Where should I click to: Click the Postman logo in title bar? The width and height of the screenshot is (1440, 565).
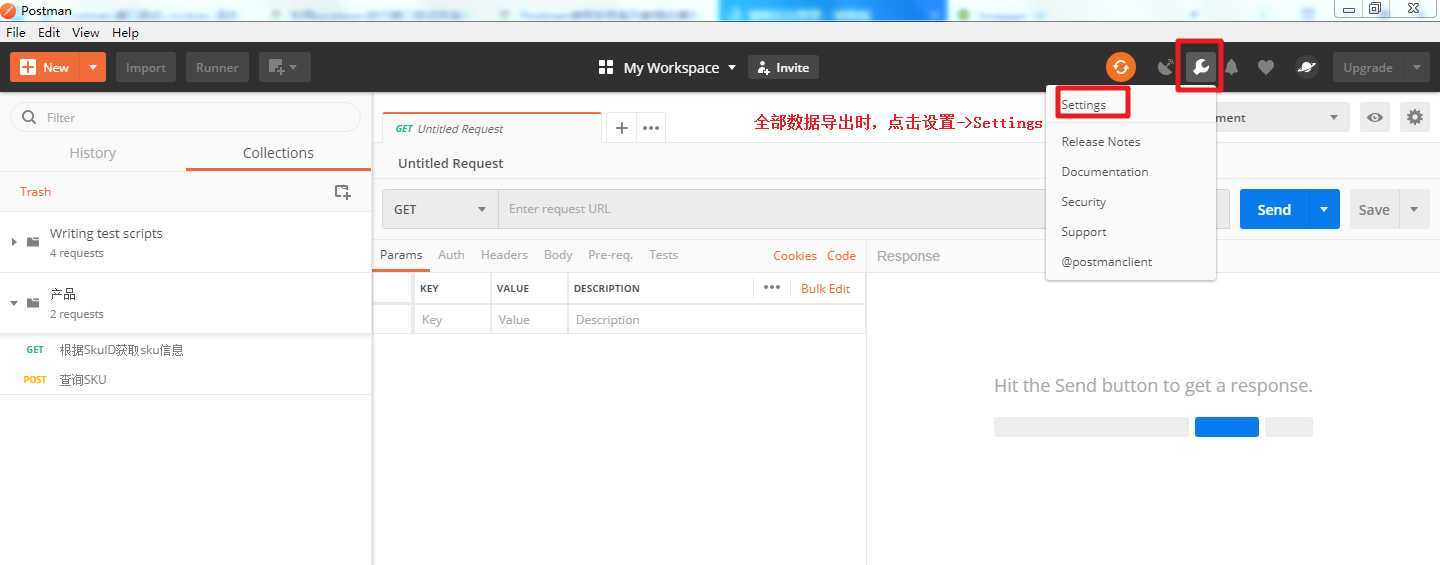coord(9,10)
